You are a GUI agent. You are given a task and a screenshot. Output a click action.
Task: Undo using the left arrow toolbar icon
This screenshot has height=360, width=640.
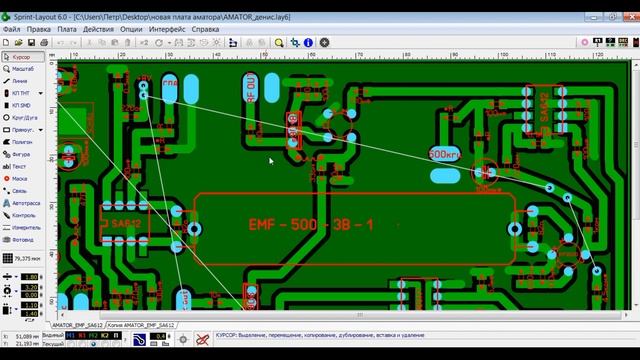point(60,42)
